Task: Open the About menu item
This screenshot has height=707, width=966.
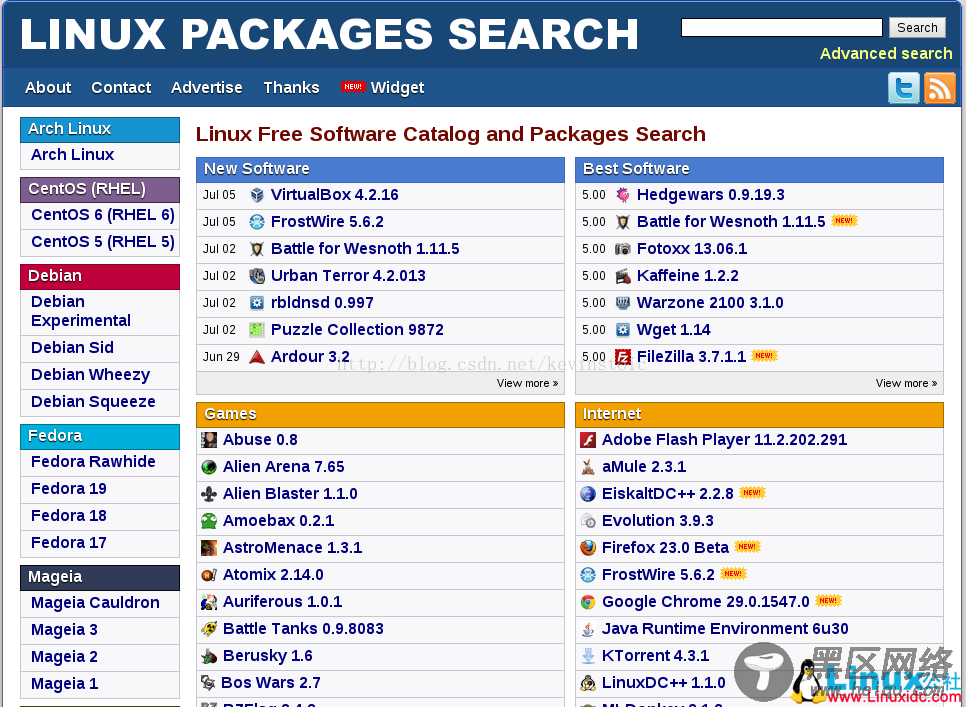Action: 48,87
